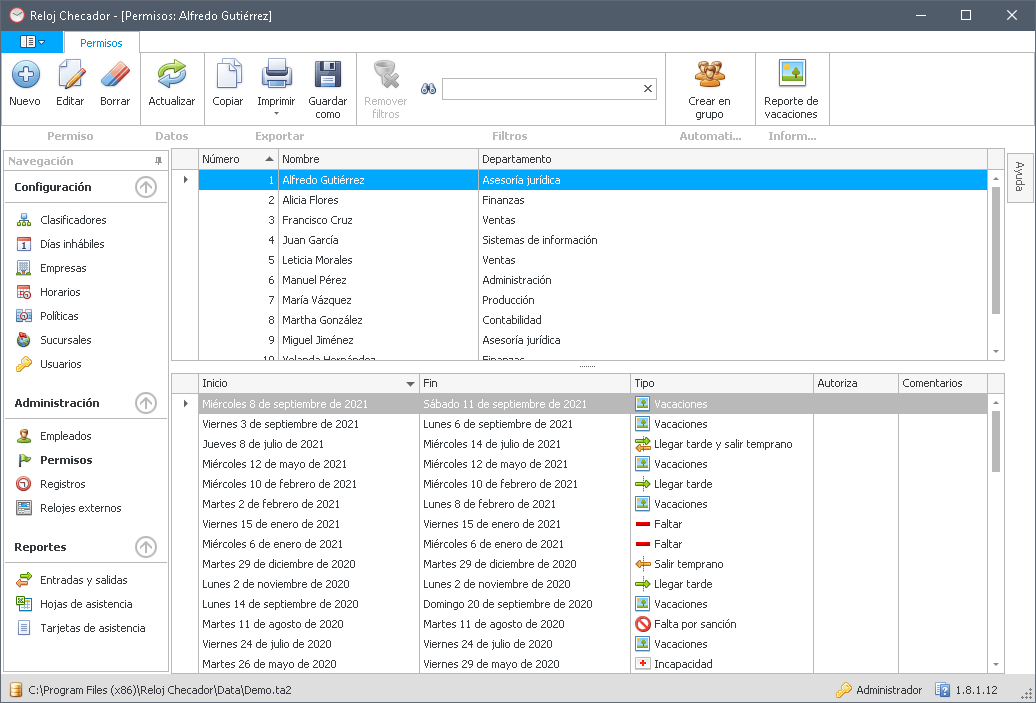
Task: Open Empleados in navigation panel
Action: tap(66, 436)
